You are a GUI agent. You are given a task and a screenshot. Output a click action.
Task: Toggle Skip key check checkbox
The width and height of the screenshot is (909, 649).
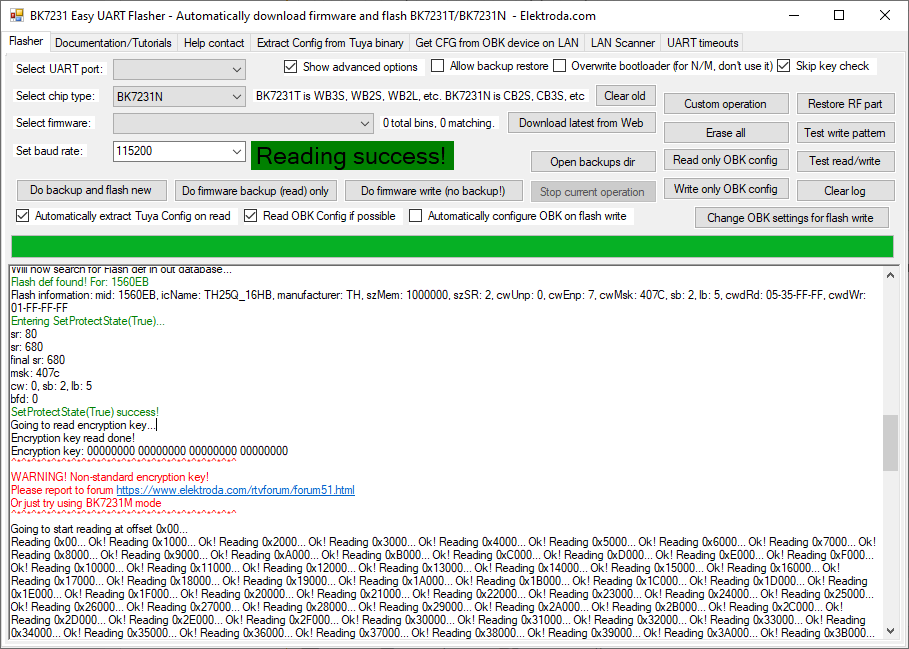(x=784, y=65)
